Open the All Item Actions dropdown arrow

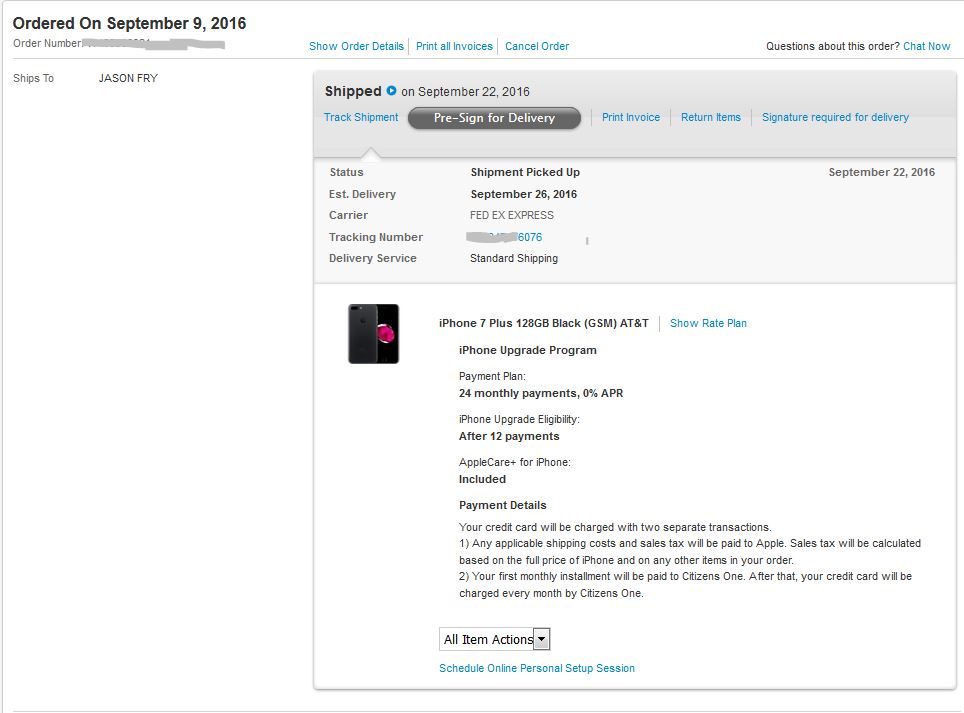(x=541, y=639)
